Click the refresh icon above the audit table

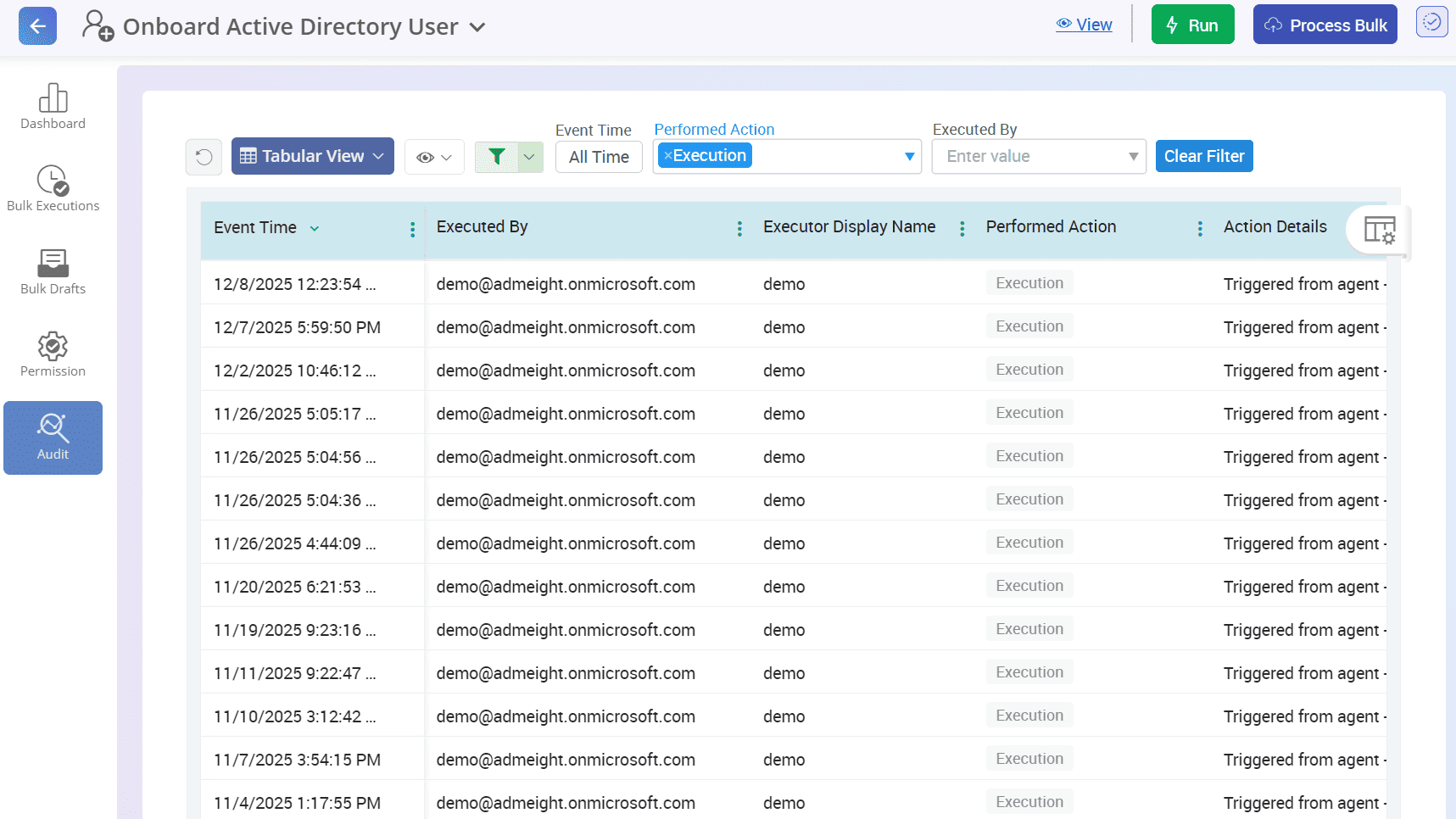click(204, 157)
